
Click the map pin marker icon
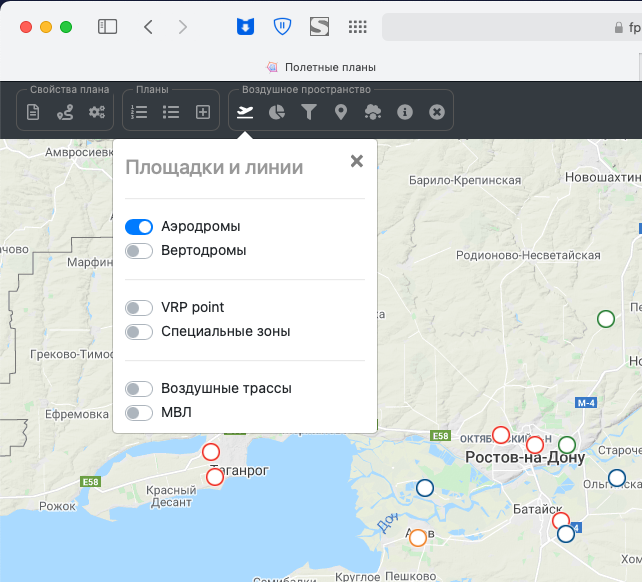coord(341,112)
